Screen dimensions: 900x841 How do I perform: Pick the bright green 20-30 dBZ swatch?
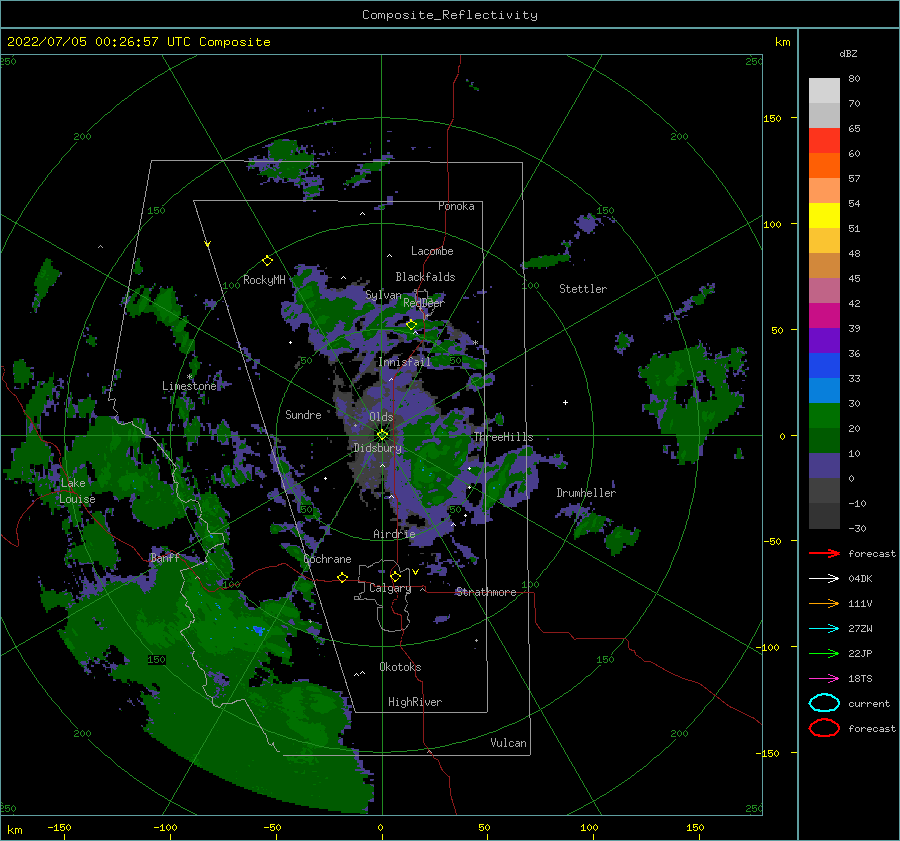(x=824, y=415)
